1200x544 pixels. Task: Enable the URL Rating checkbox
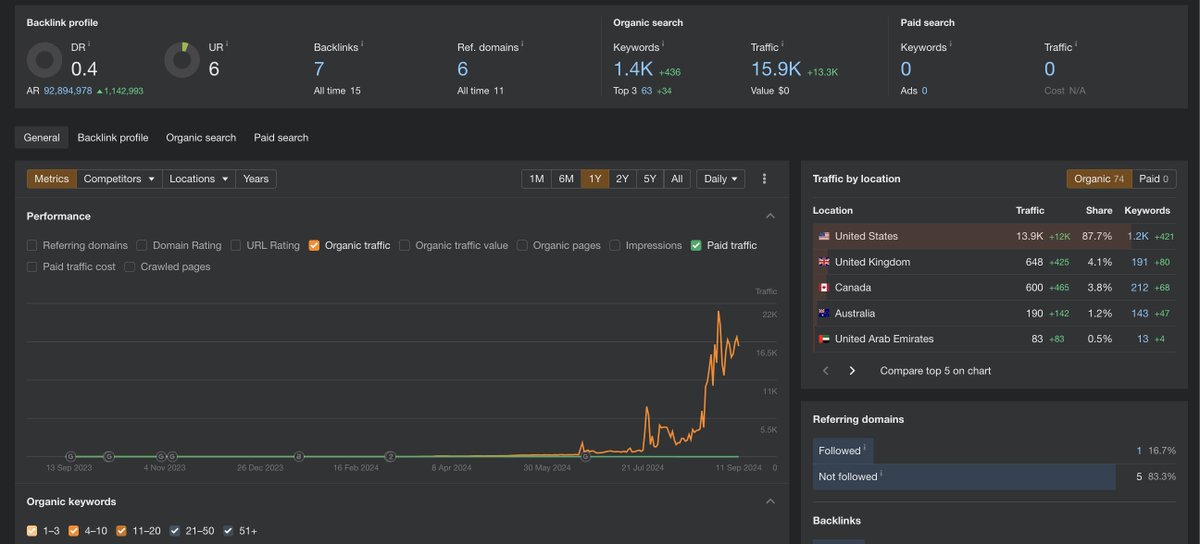pos(236,246)
